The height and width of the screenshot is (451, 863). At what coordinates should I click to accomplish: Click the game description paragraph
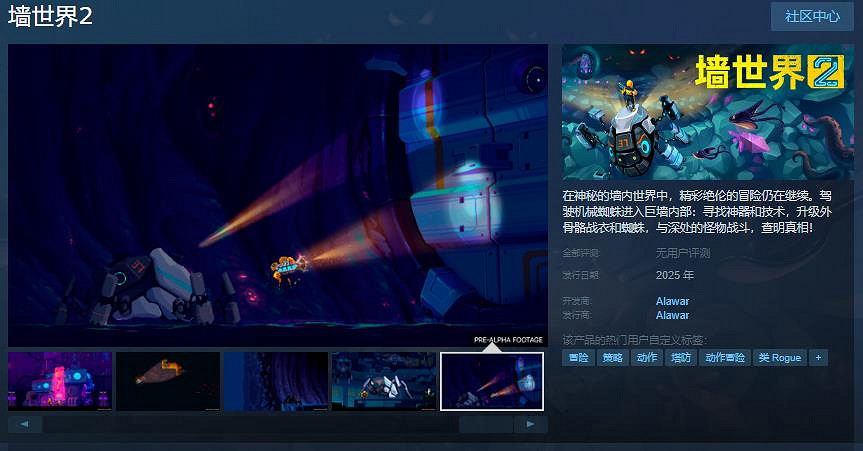[x=697, y=211]
